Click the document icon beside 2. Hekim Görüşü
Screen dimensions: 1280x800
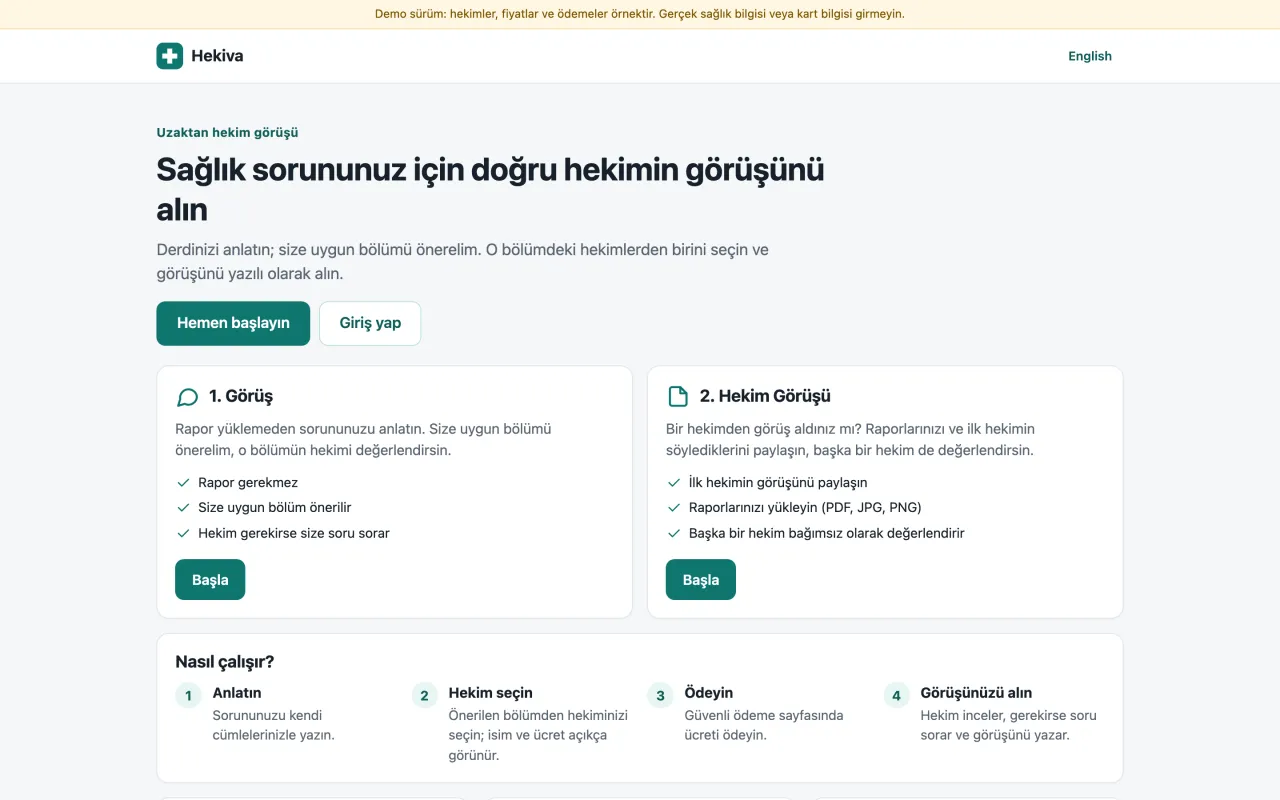pyautogui.click(x=678, y=397)
